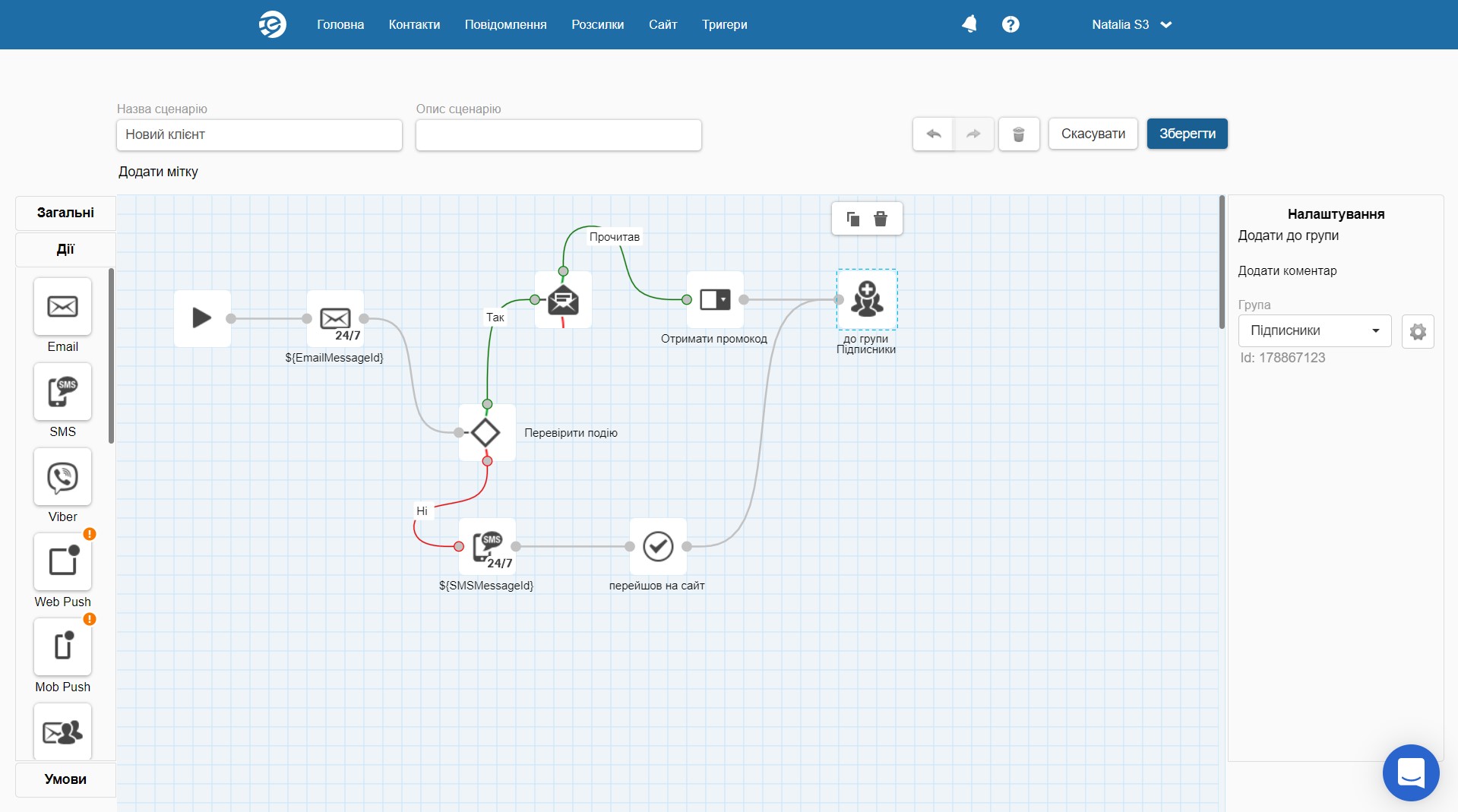1458x812 pixels.
Task: Delete selected block with canvas trash icon
Action: pyautogui.click(x=881, y=220)
